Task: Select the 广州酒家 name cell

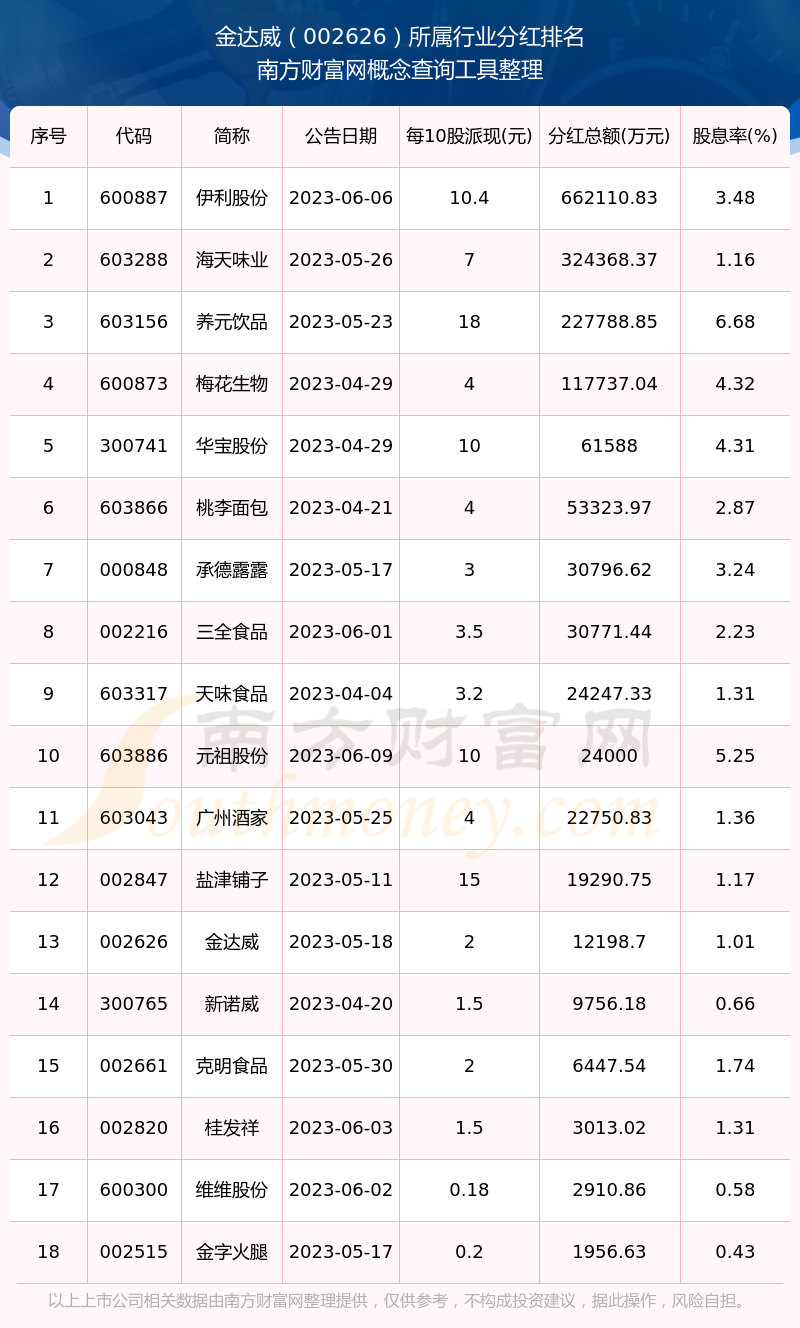Action: pos(232,818)
